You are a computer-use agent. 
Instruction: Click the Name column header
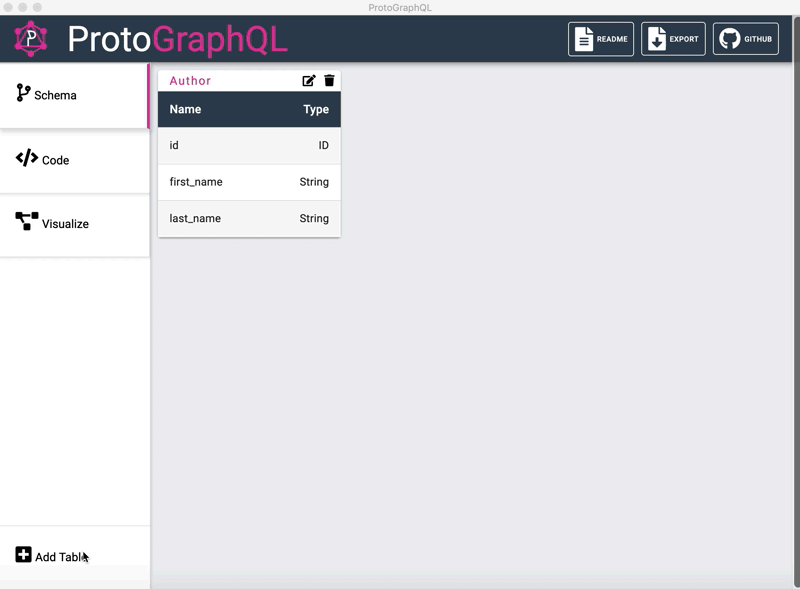(185, 109)
